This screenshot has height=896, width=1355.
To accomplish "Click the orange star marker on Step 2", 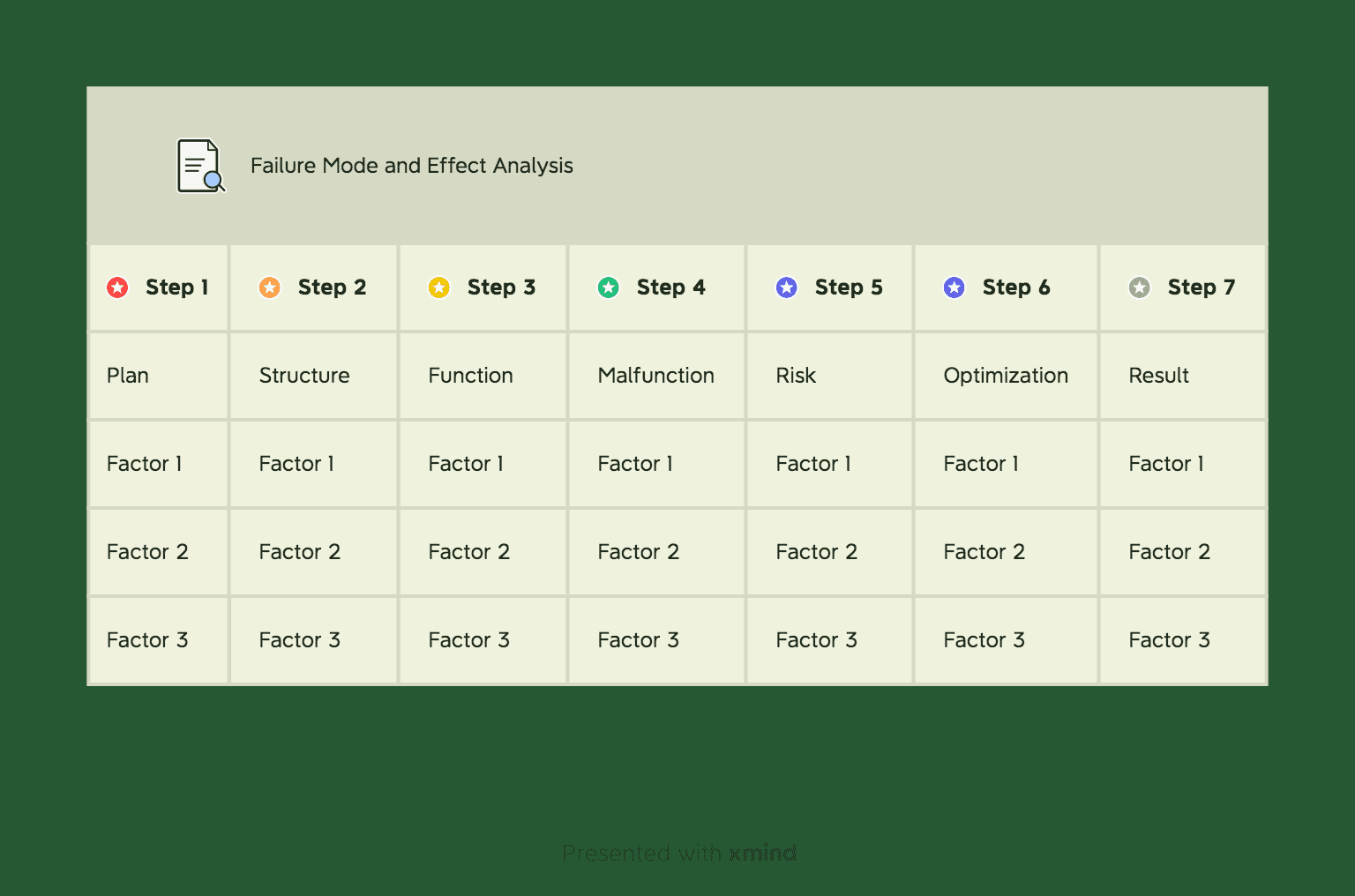I will (x=270, y=287).
